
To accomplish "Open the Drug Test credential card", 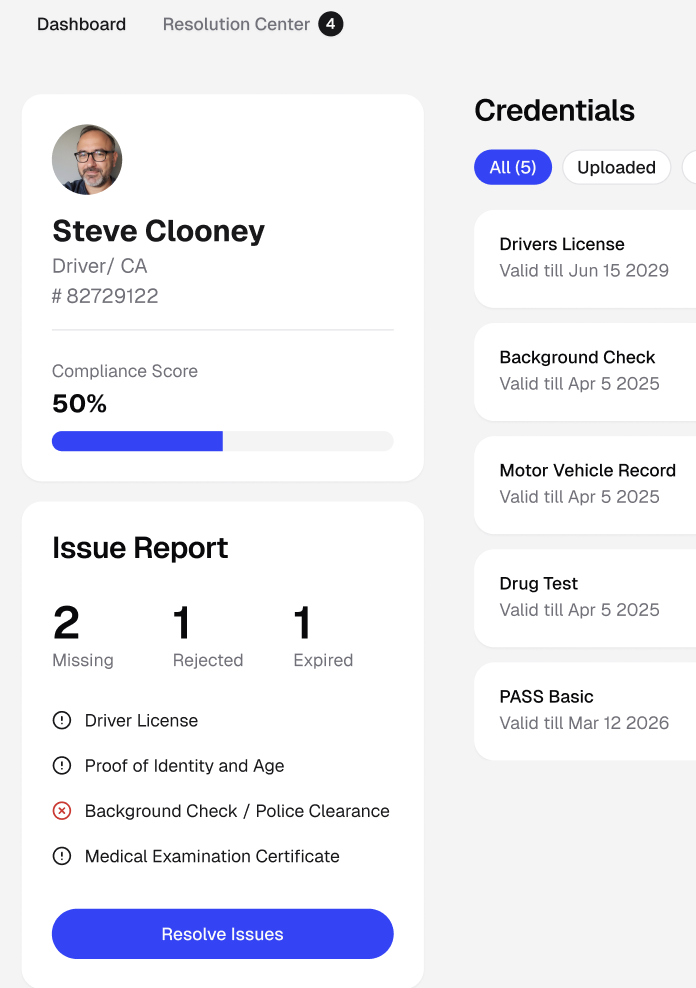I will 585,596.
